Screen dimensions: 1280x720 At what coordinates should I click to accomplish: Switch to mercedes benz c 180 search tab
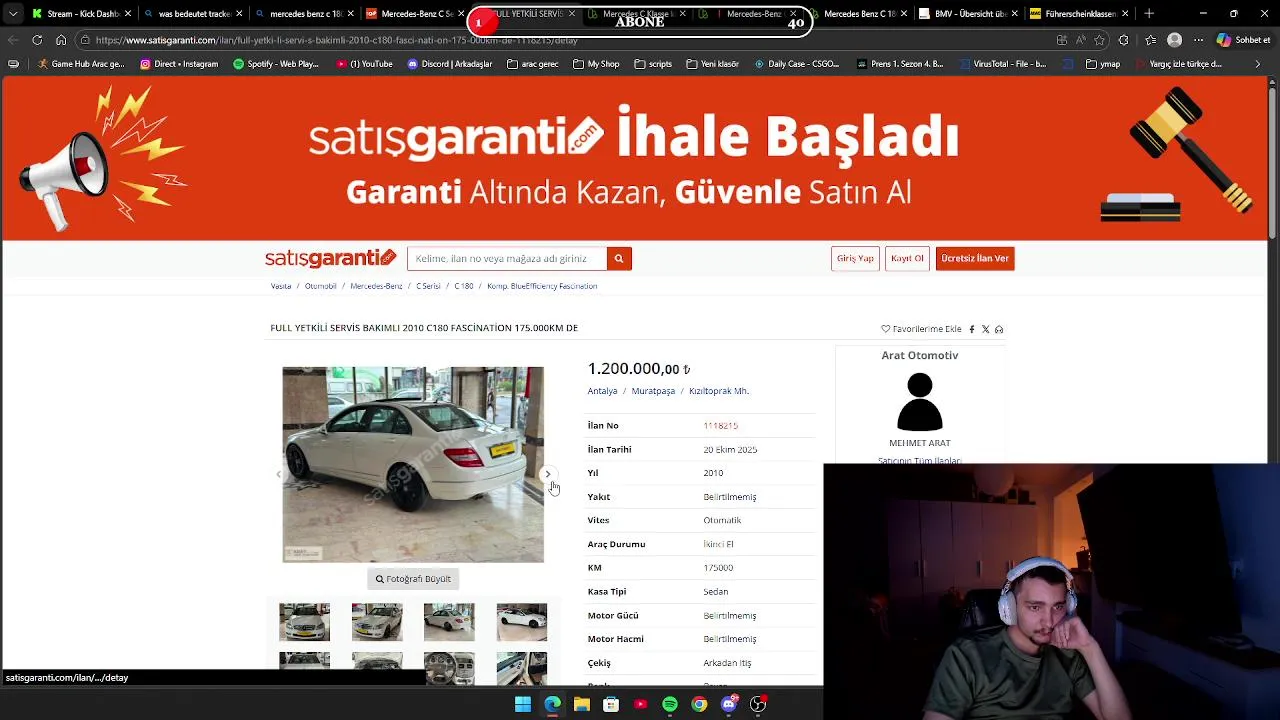coord(305,14)
